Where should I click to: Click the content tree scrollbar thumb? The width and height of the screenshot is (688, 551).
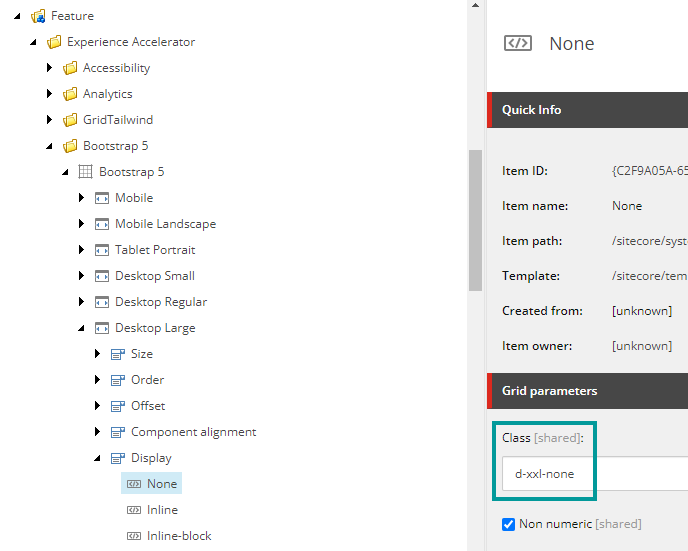475,220
